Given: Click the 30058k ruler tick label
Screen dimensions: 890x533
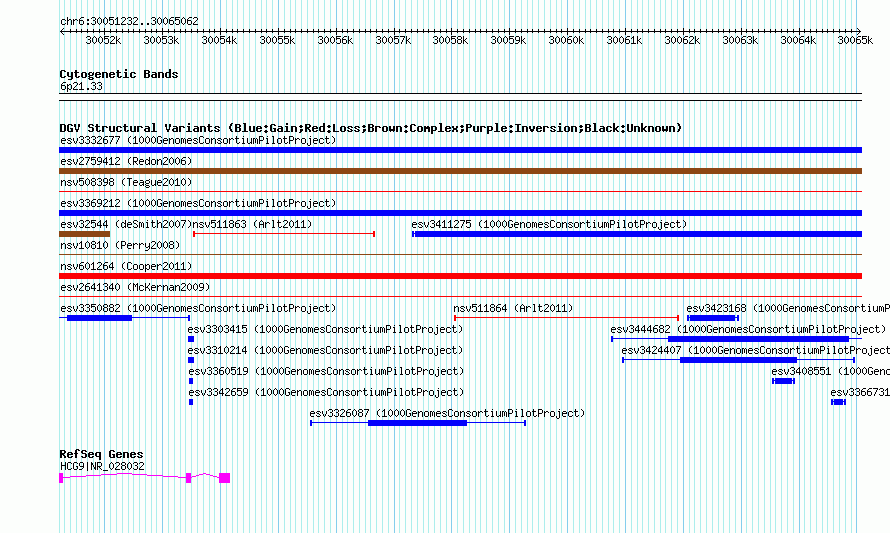Looking at the screenshot, I should [451, 40].
